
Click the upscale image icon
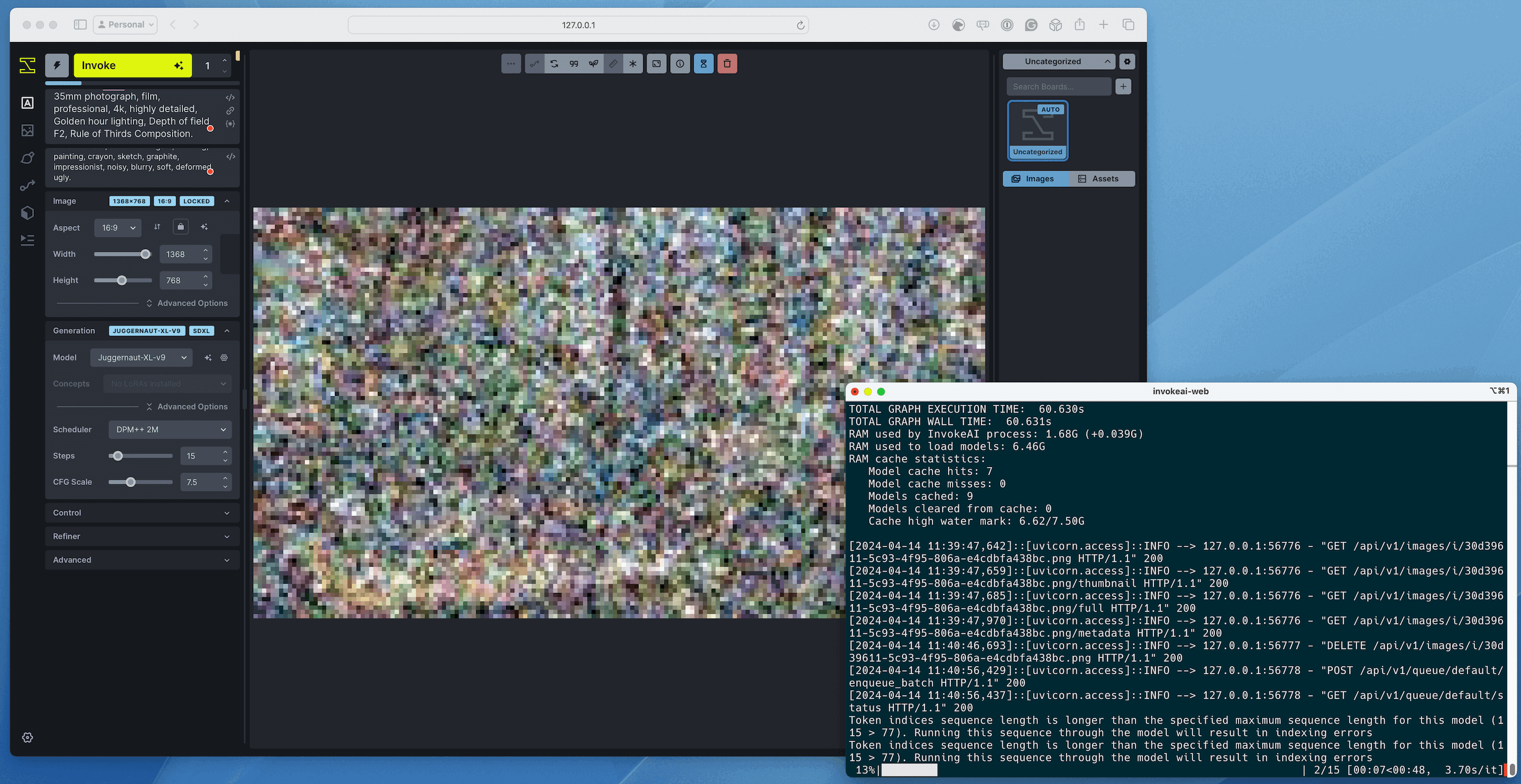pos(656,64)
